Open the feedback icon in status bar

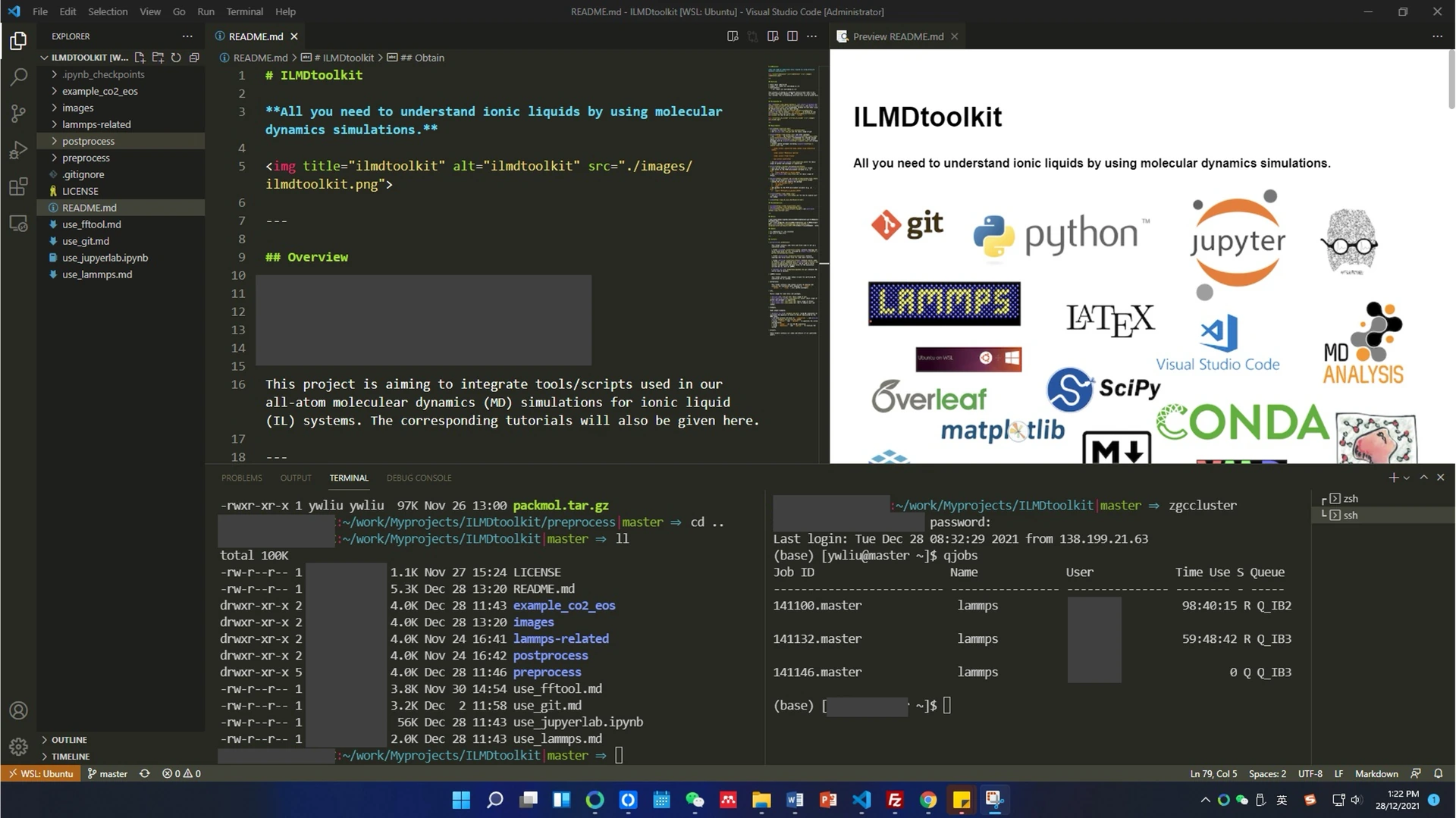pos(1416,774)
